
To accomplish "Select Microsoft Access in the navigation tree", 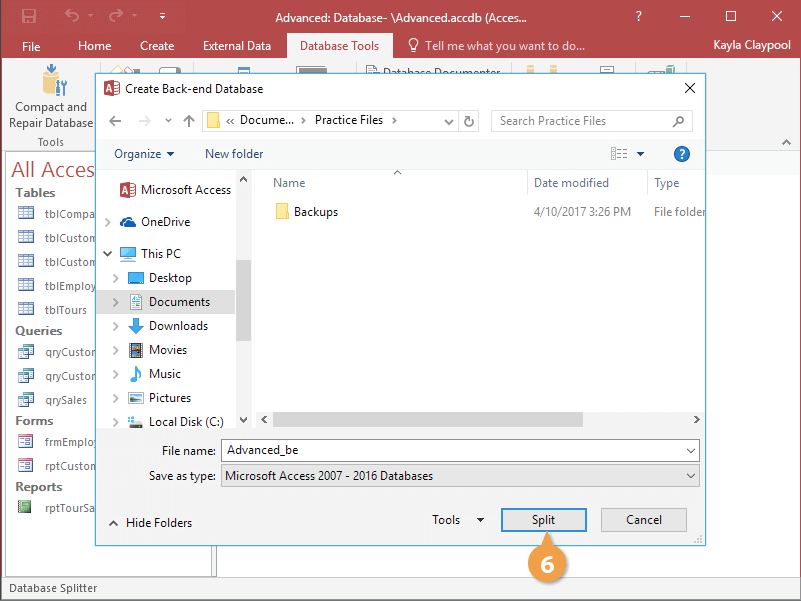I will tap(175, 190).
